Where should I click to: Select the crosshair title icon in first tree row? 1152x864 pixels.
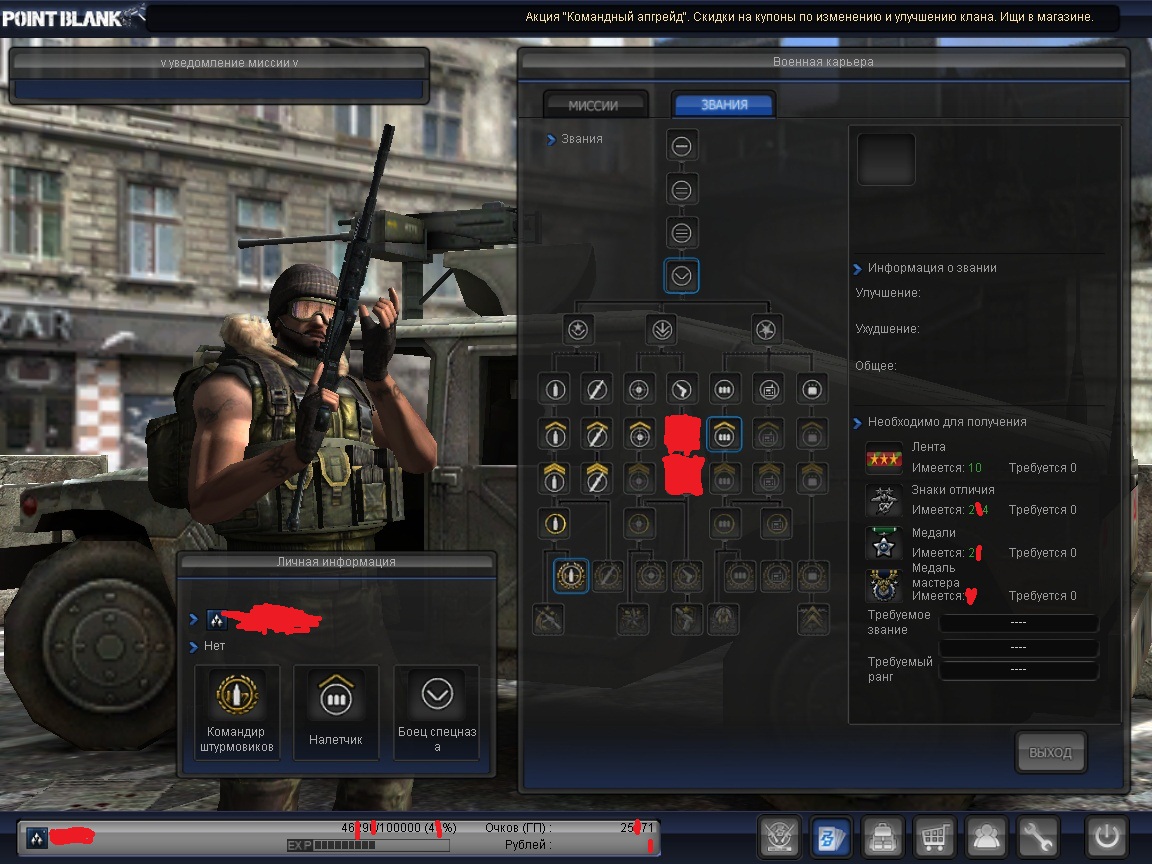point(638,388)
